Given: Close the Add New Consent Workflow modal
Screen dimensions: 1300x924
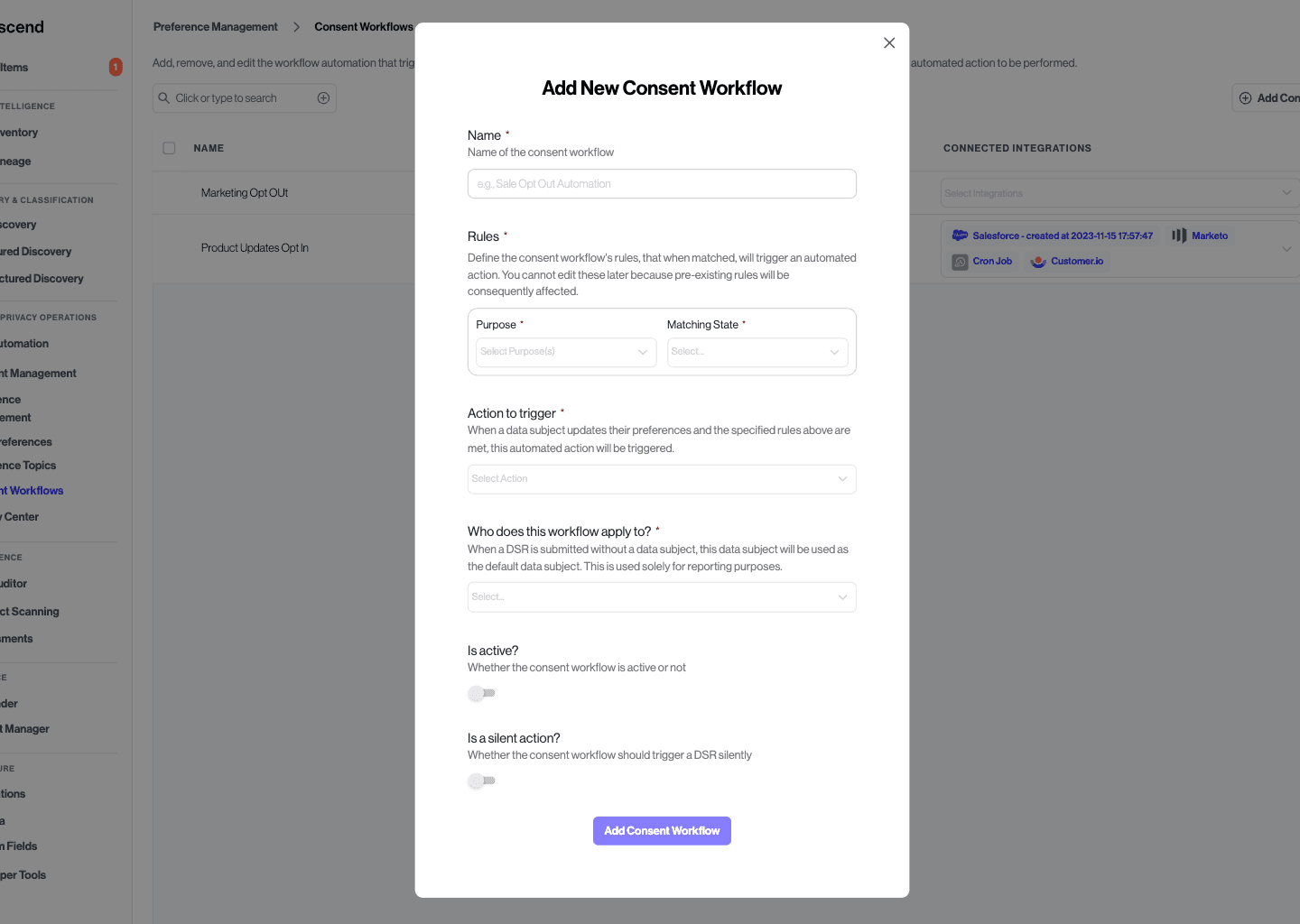Looking at the screenshot, I should click(x=888, y=42).
